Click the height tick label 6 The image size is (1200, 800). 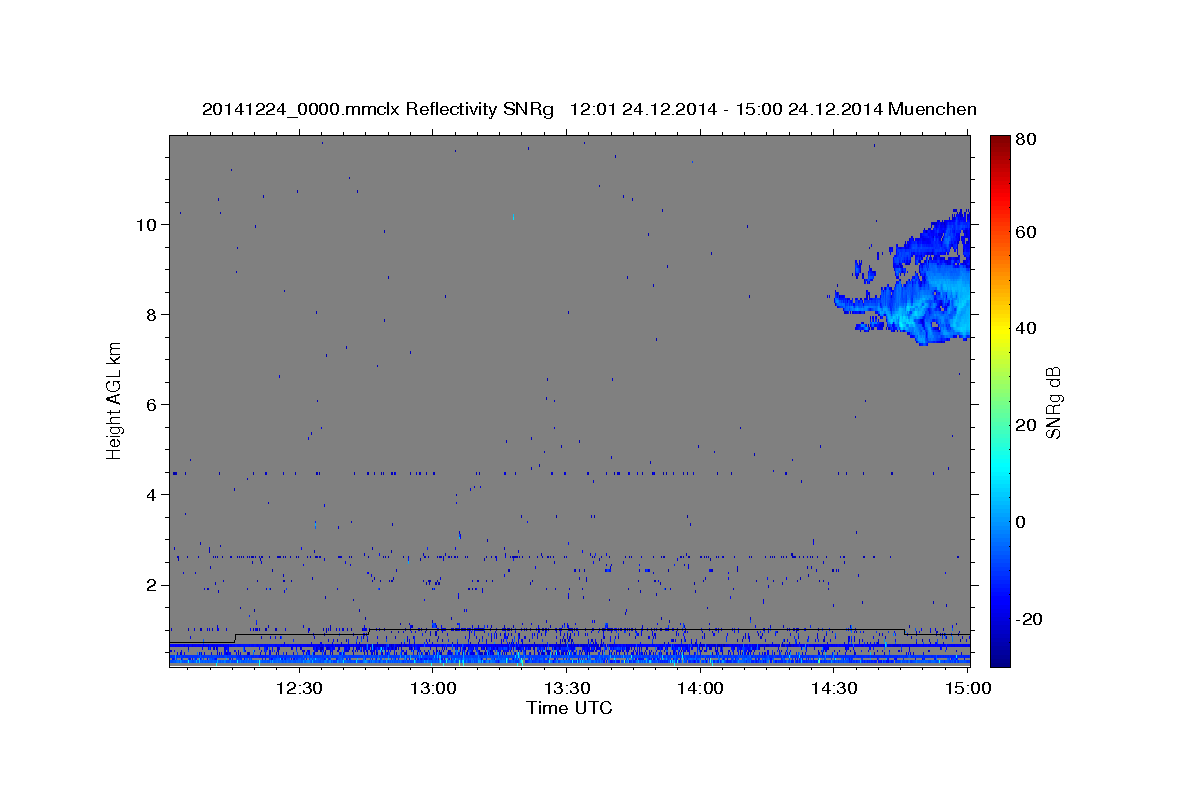(152, 405)
